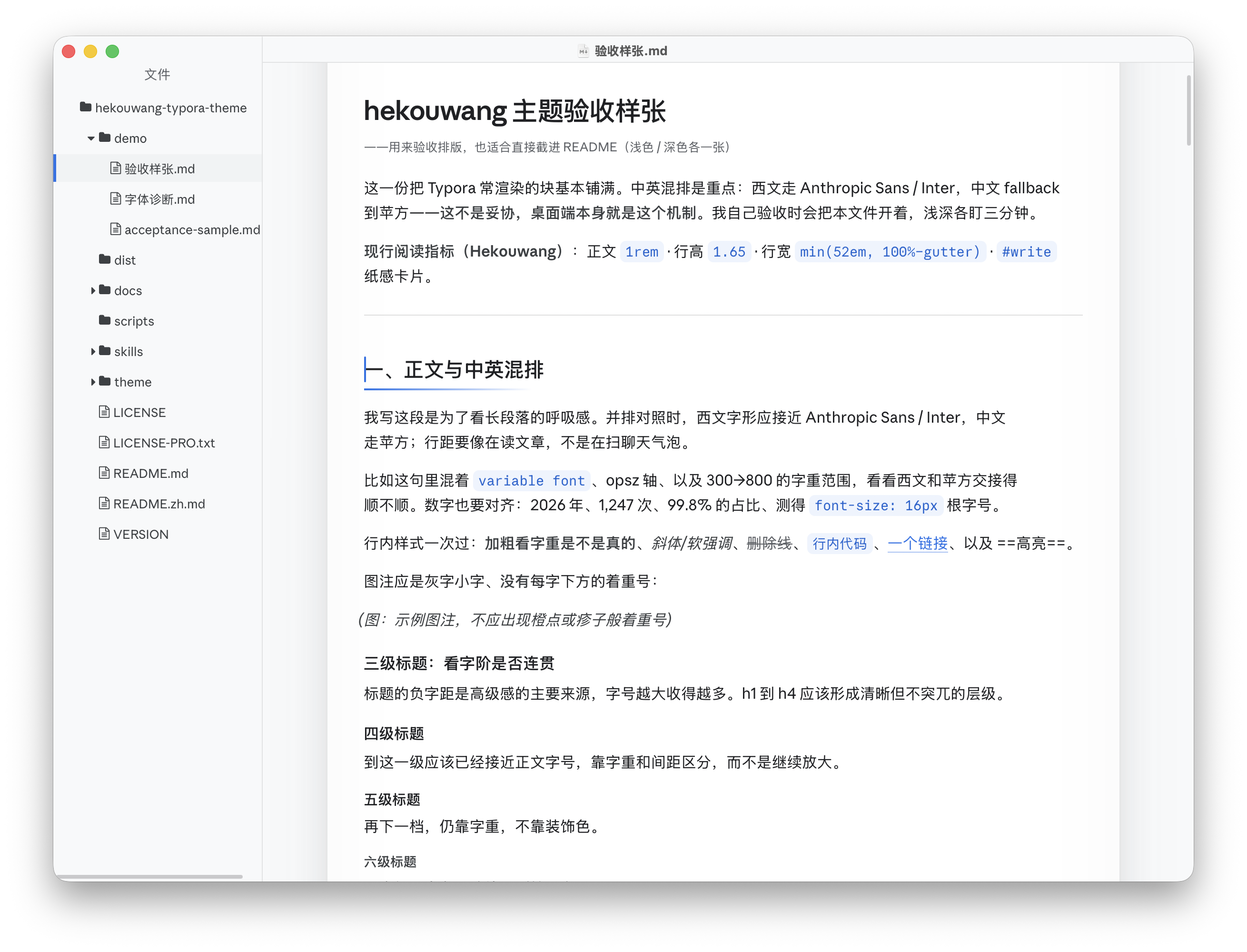
Task: Click the italic caption （图：示例图注…）
Action: [x=515, y=621]
